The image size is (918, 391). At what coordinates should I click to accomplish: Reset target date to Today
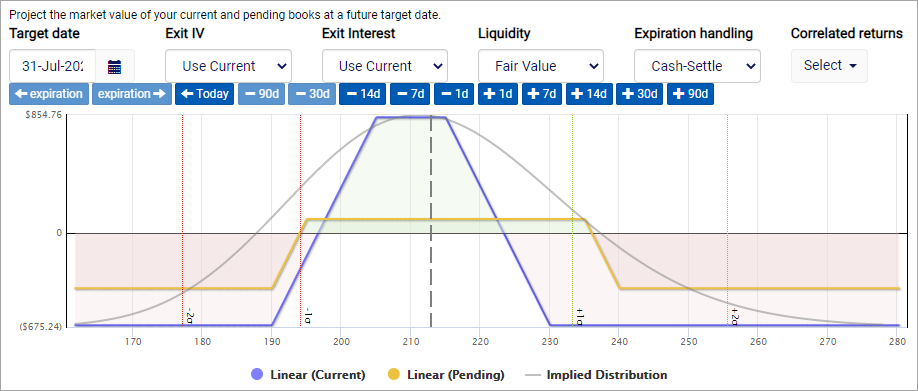[x=204, y=94]
